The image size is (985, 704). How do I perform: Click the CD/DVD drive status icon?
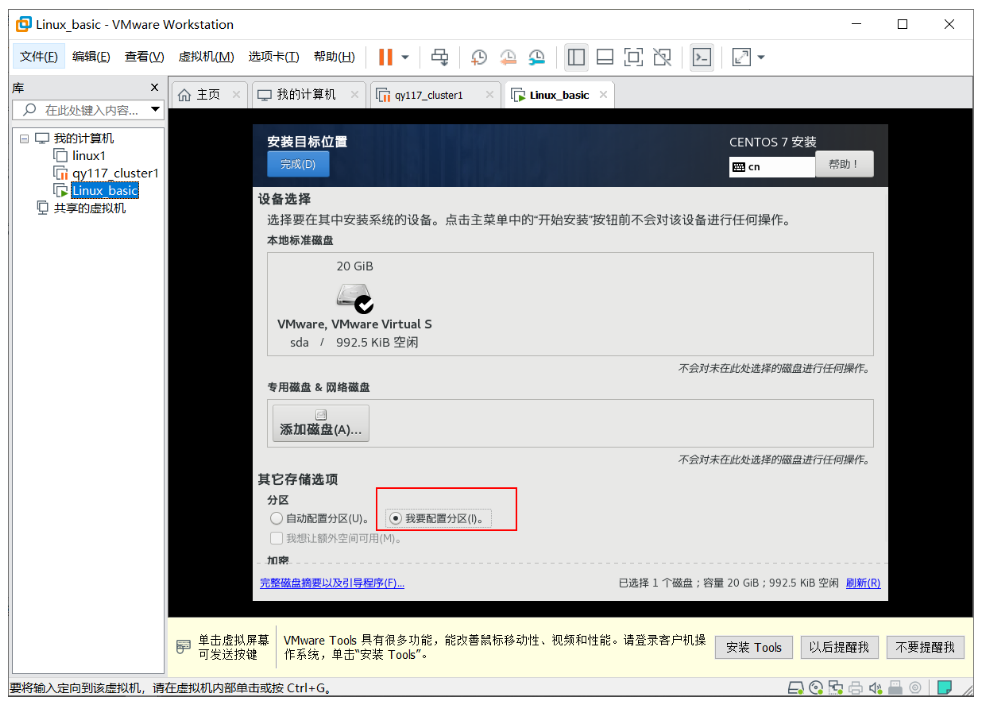(816, 688)
